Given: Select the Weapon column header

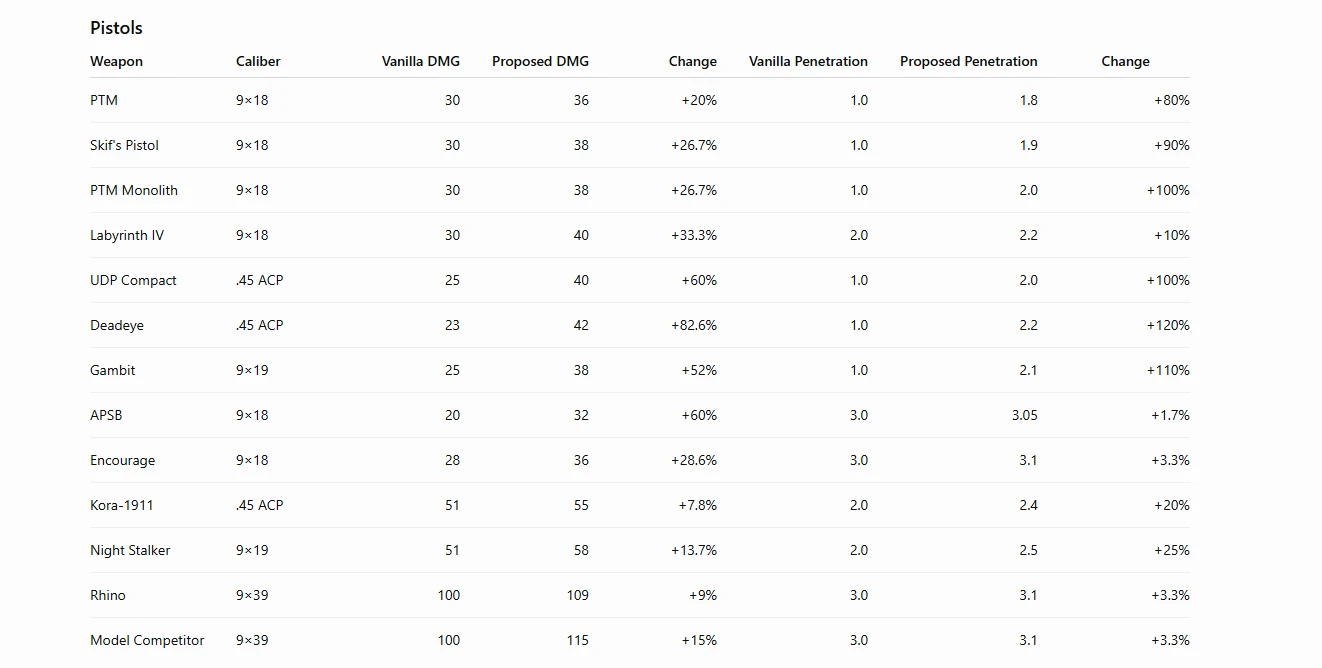Looking at the screenshot, I should point(116,61).
